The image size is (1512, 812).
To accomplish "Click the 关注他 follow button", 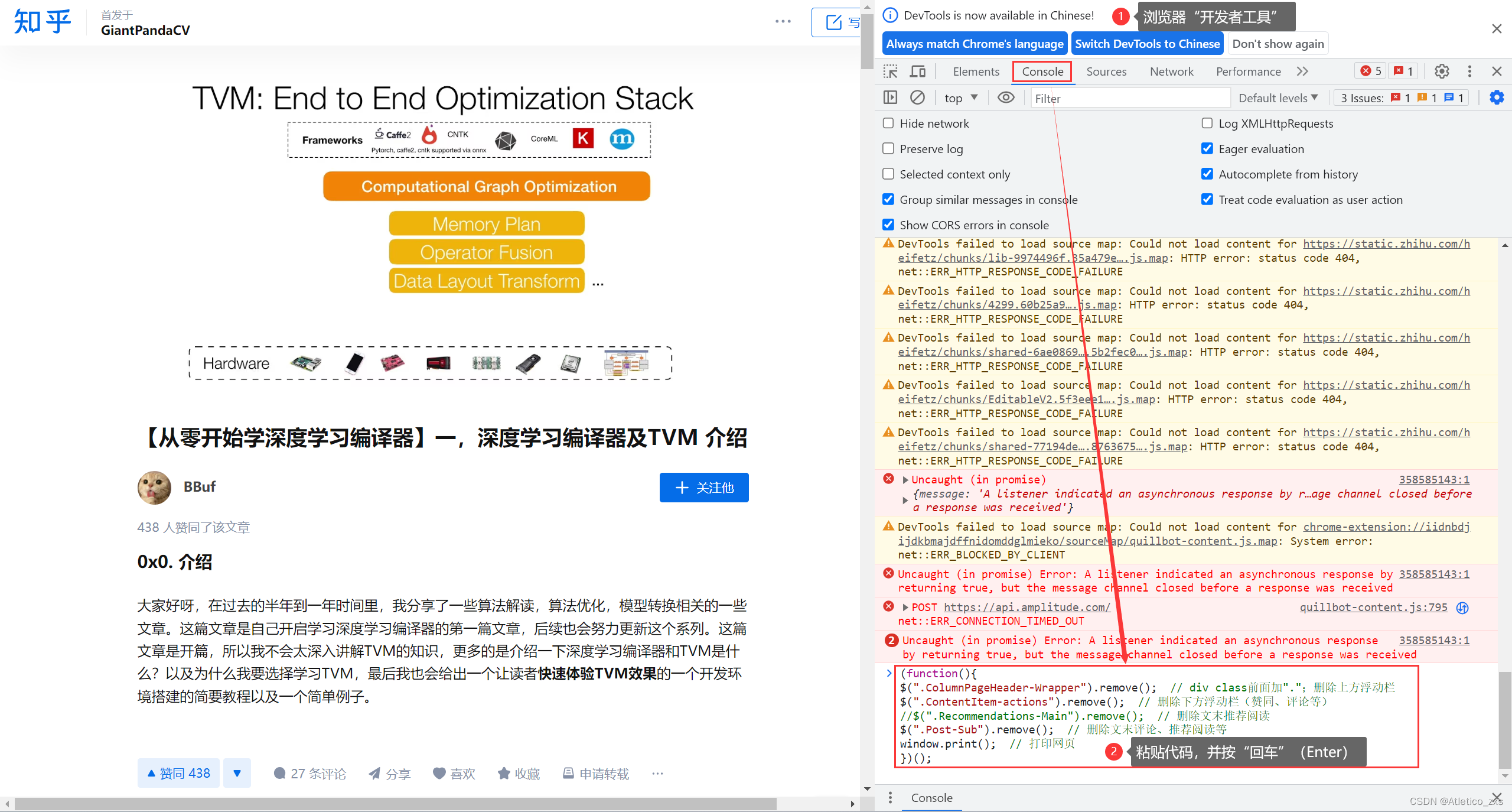I will pyautogui.click(x=704, y=488).
